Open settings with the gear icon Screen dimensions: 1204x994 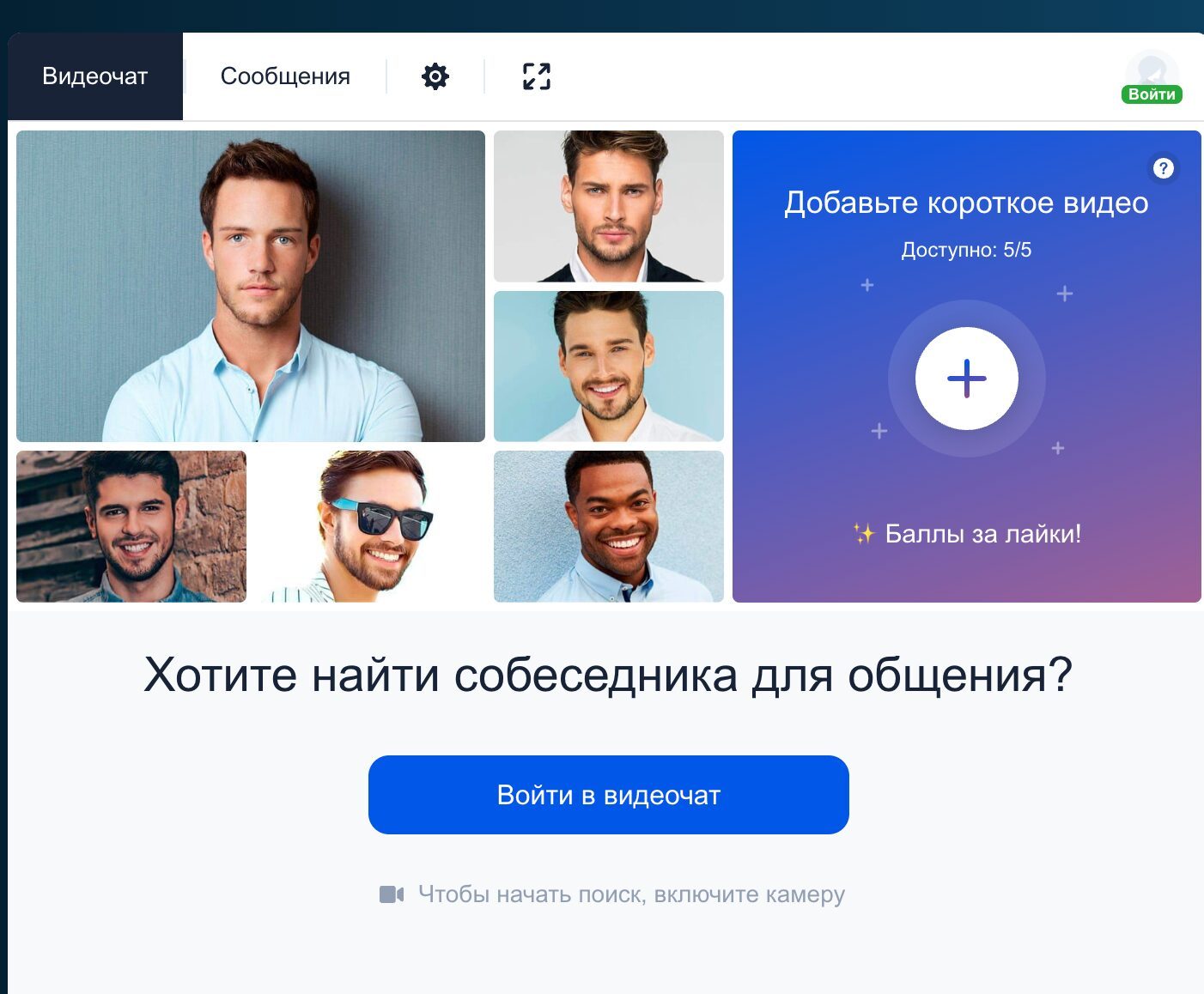pyautogui.click(x=435, y=76)
